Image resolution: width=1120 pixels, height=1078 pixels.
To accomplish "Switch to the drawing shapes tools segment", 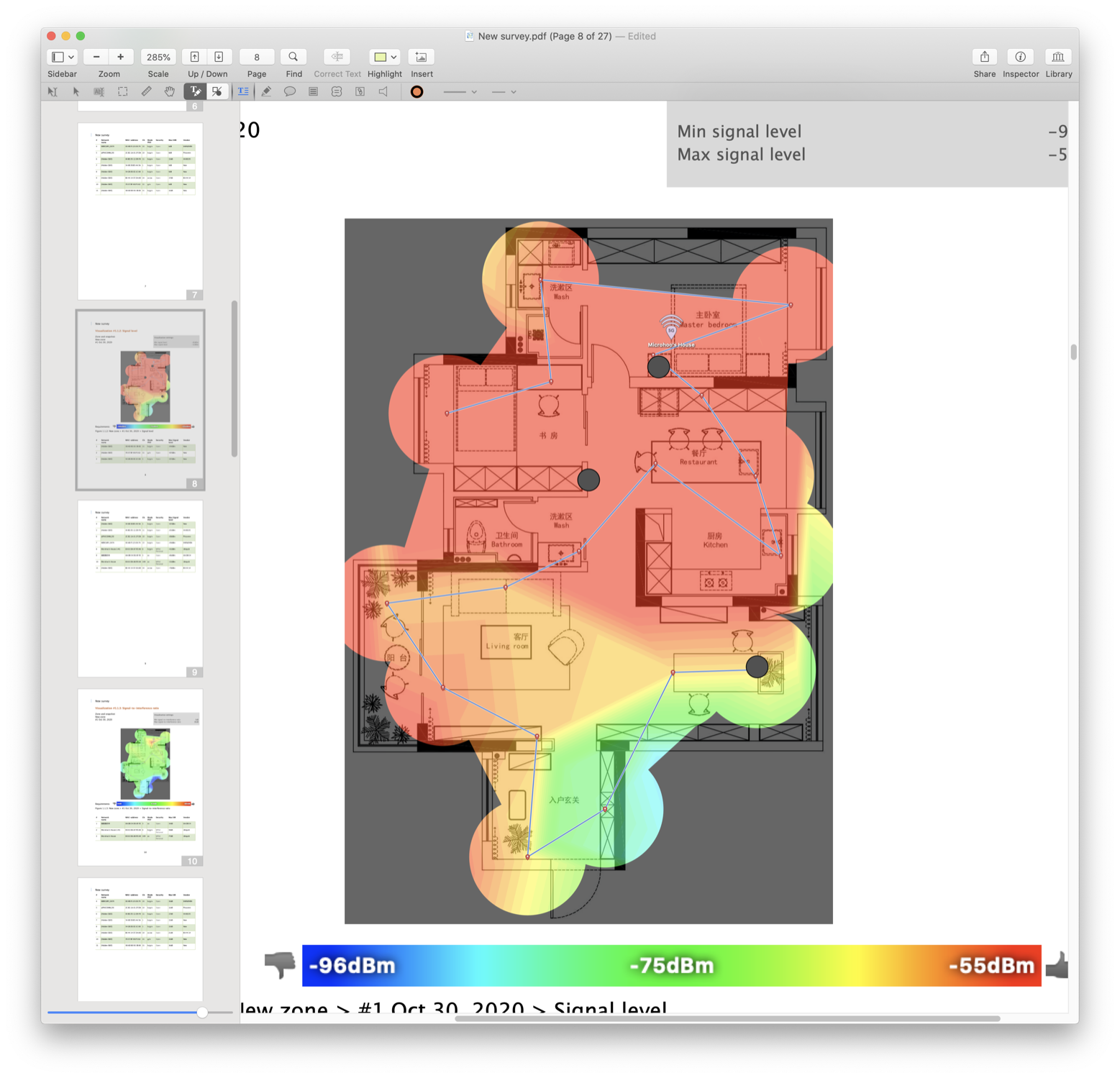I will pos(217,92).
